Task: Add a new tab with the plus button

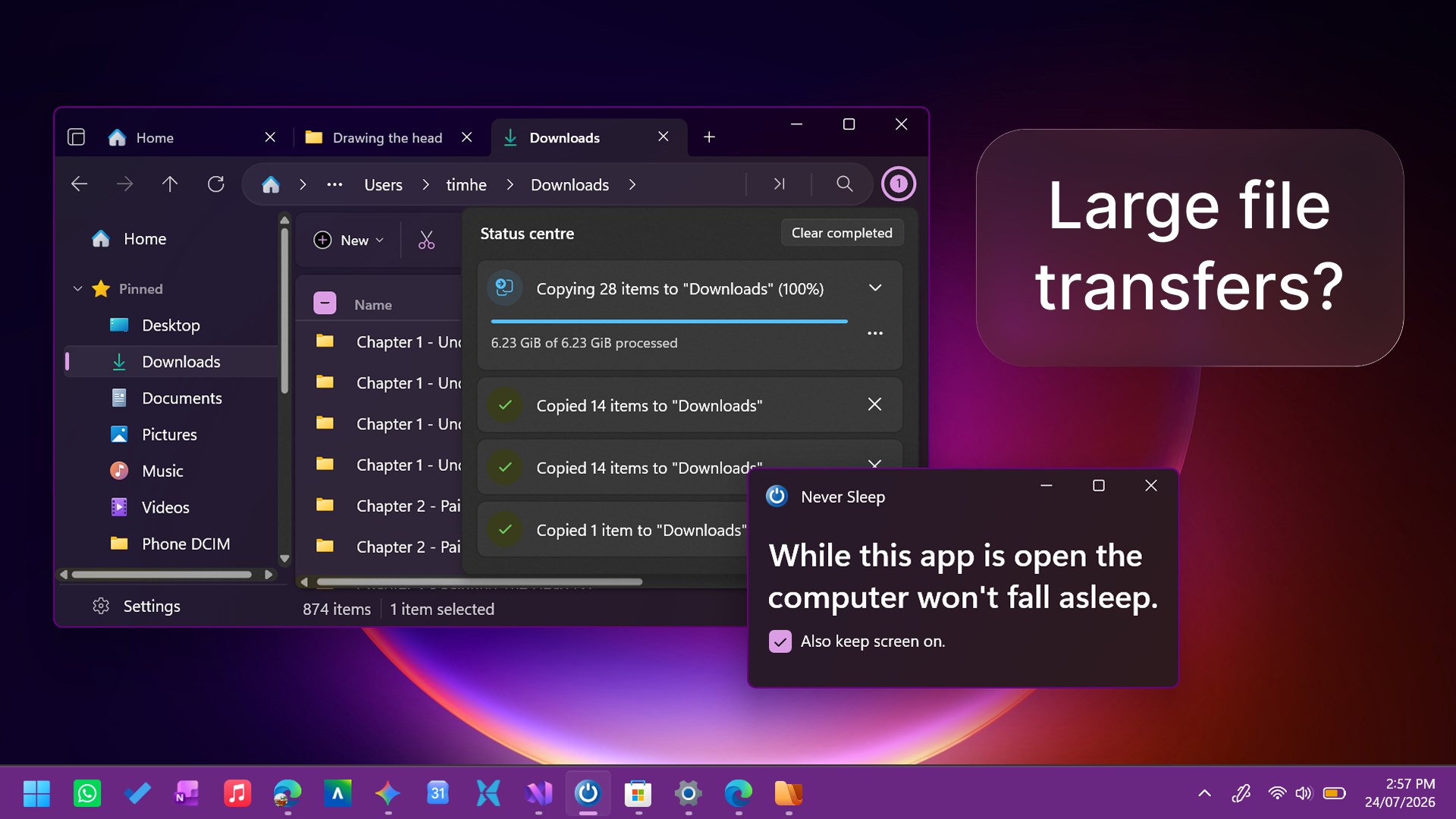Action: pos(709,137)
